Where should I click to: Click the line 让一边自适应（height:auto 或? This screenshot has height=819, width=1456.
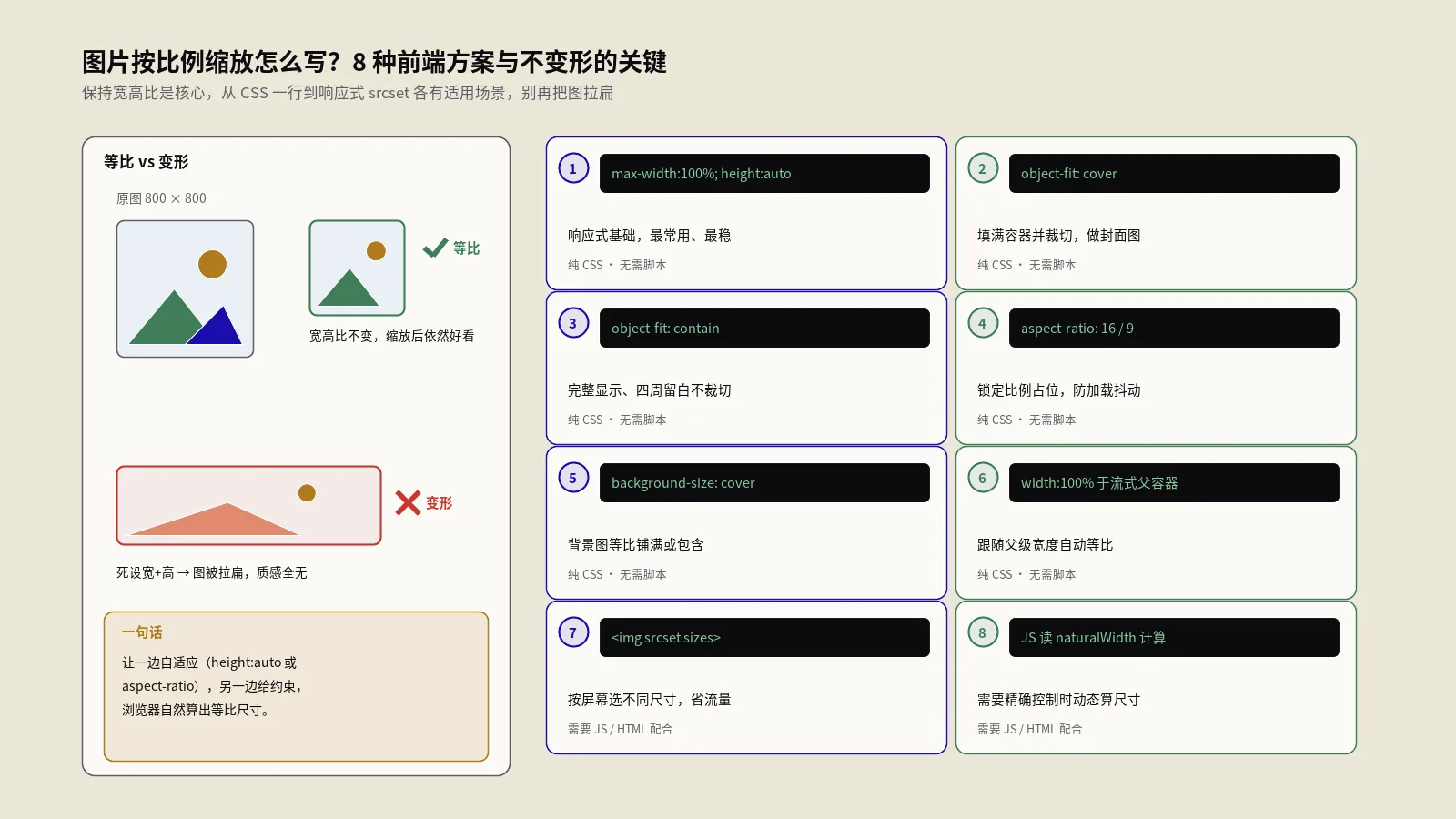209,662
